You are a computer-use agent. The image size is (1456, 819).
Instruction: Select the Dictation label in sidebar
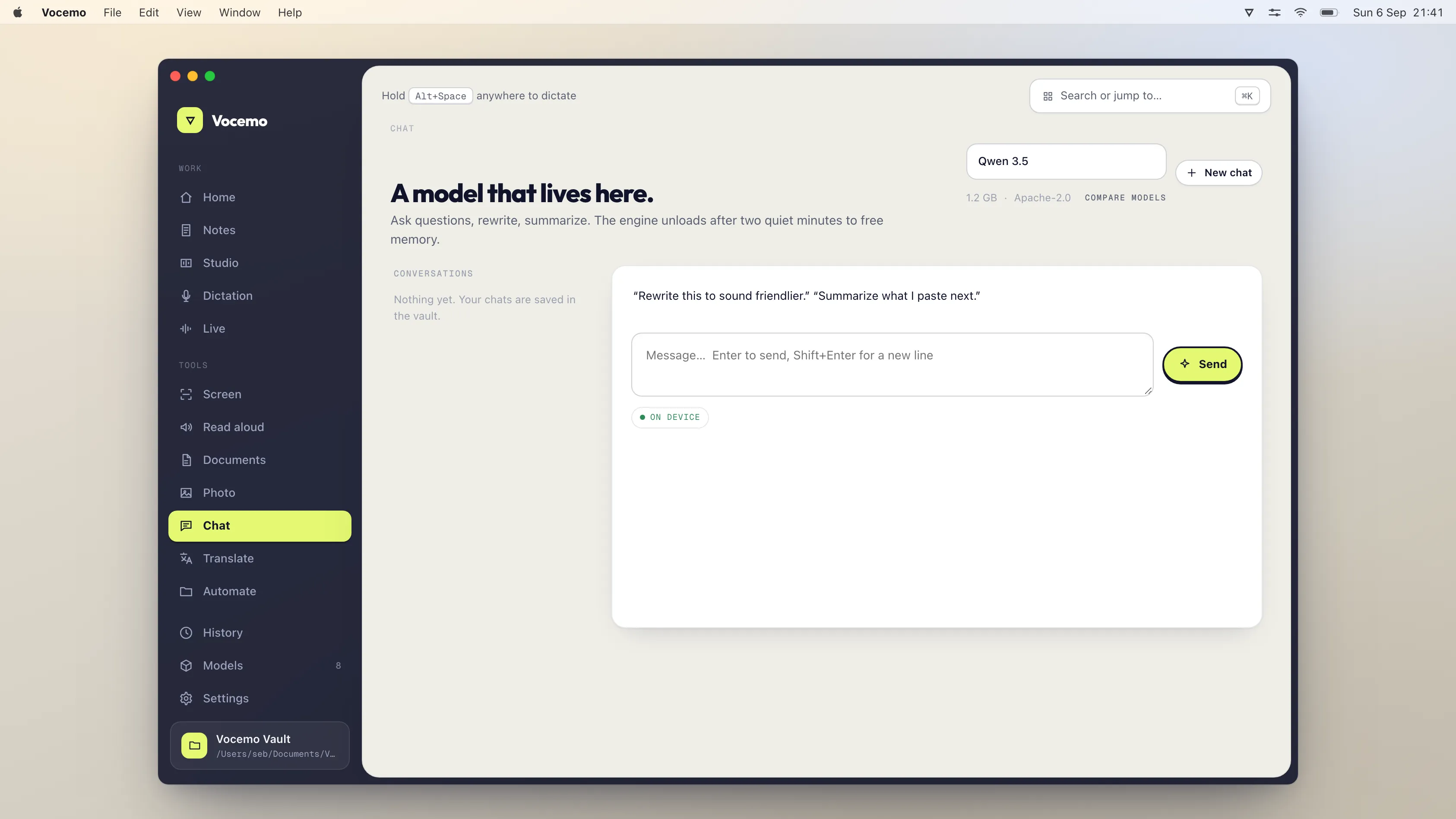pos(228,296)
